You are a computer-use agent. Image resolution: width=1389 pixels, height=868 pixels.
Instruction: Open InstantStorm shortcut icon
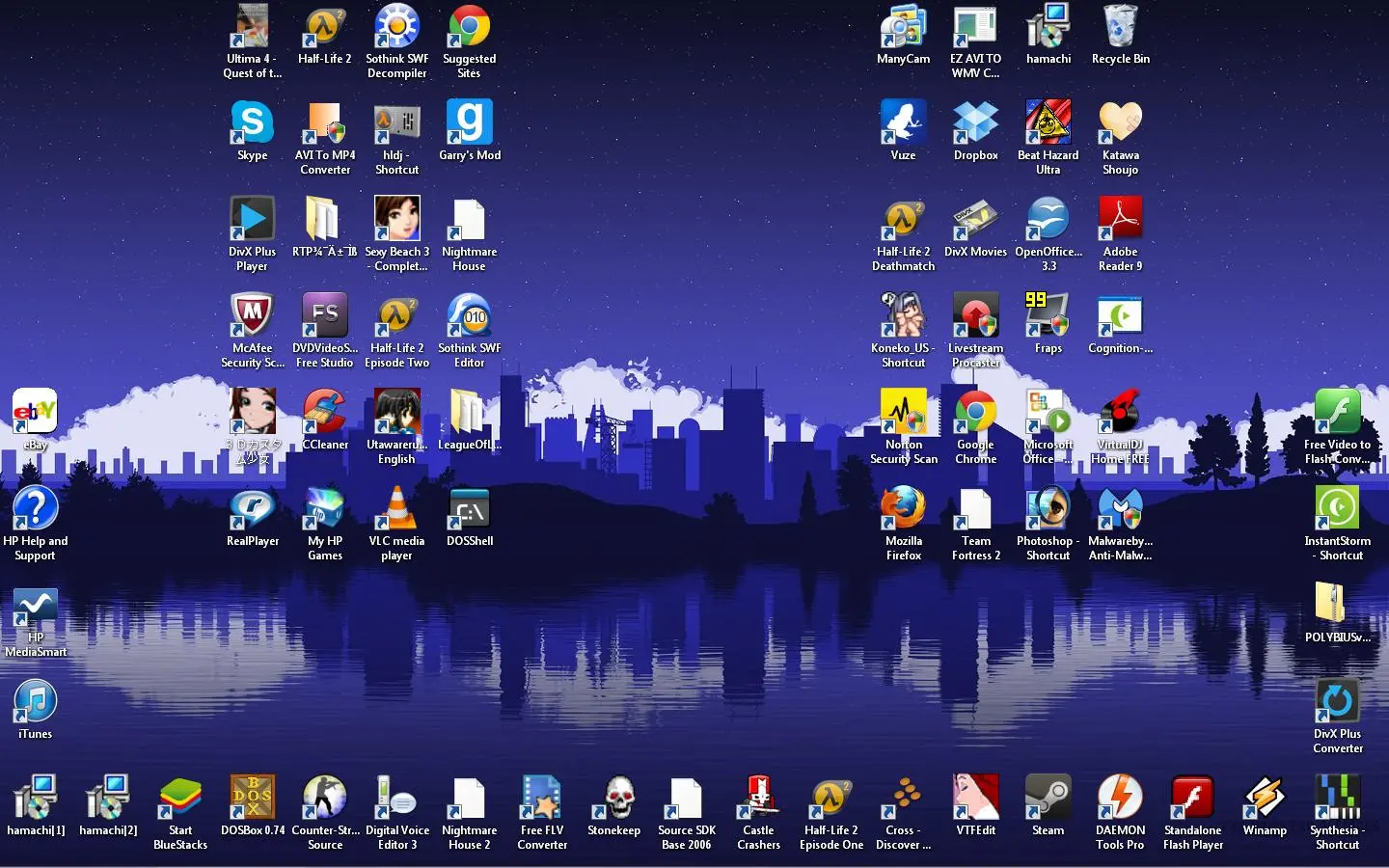[x=1338, y=508]
